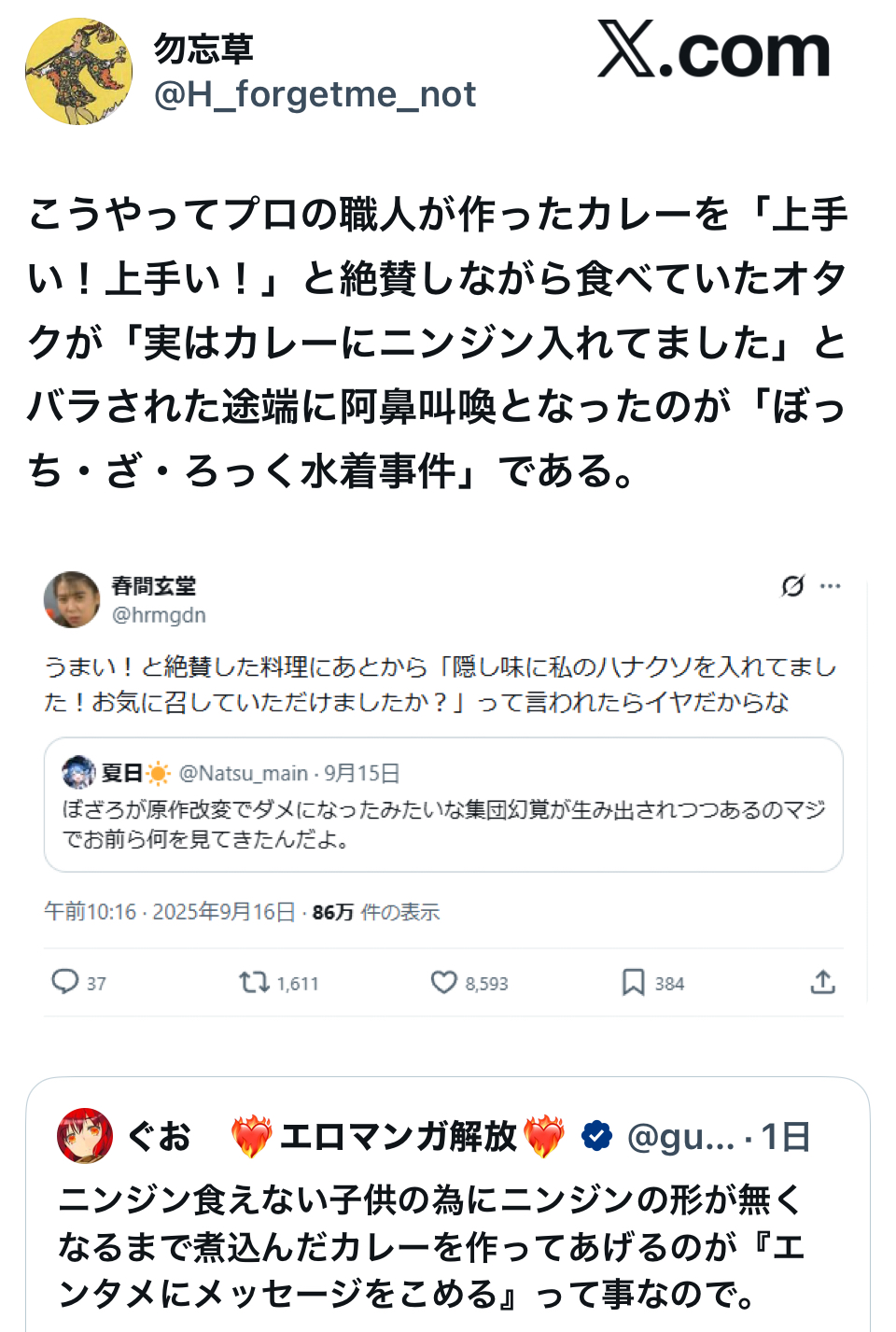This screenshot has width=896, height=1332.
Task: Click the 夏日 small avatar
Action: tap(78, 773)
